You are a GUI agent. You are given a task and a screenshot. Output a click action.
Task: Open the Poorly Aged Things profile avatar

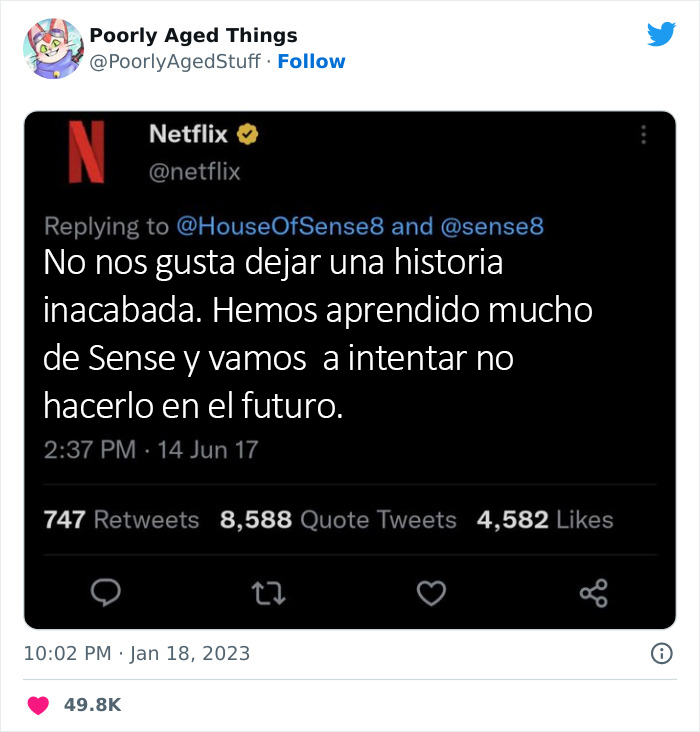53,49
